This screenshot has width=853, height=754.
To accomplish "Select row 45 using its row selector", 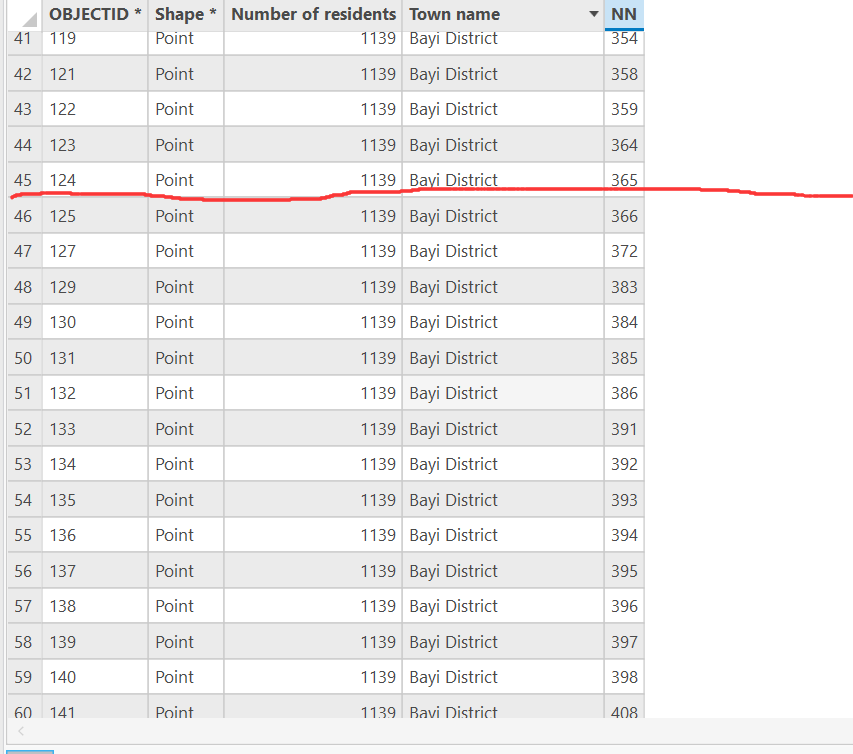I will click(23, 180).
